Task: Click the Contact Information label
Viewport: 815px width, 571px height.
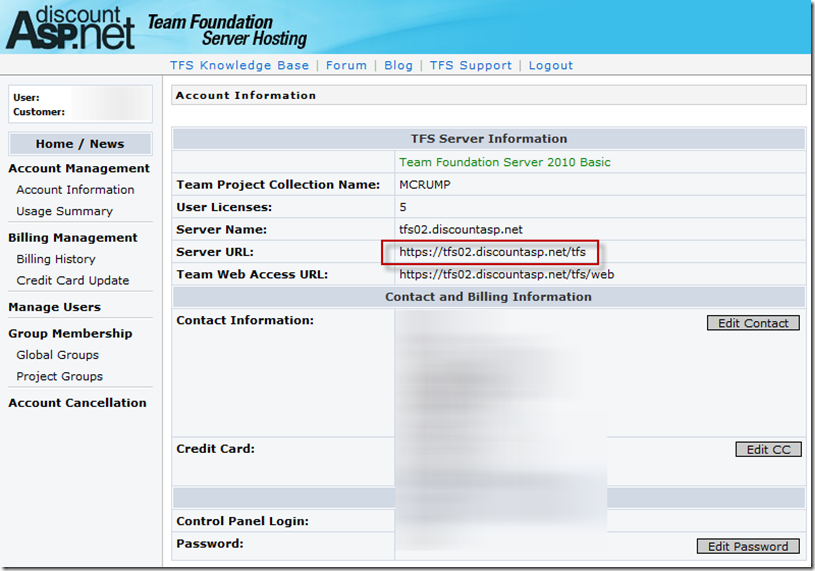Action: (x=245, y=321)
